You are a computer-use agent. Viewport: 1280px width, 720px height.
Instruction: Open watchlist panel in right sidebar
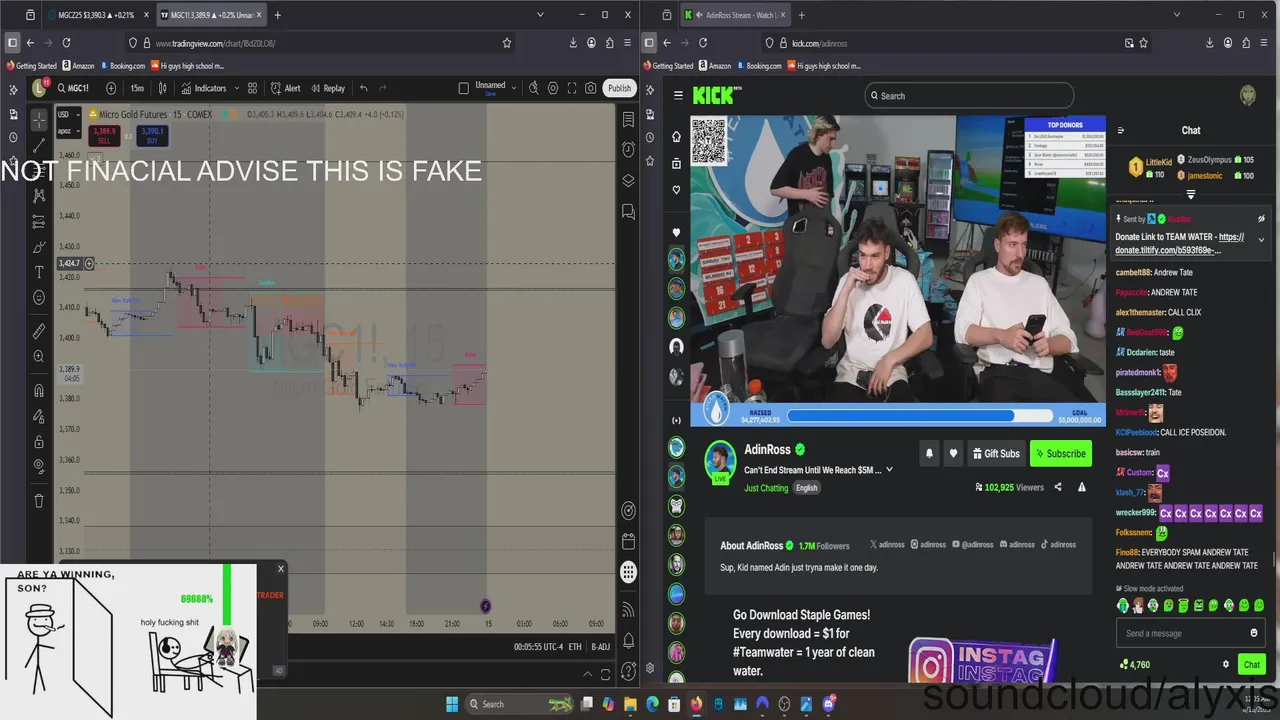tap(628, 119)
